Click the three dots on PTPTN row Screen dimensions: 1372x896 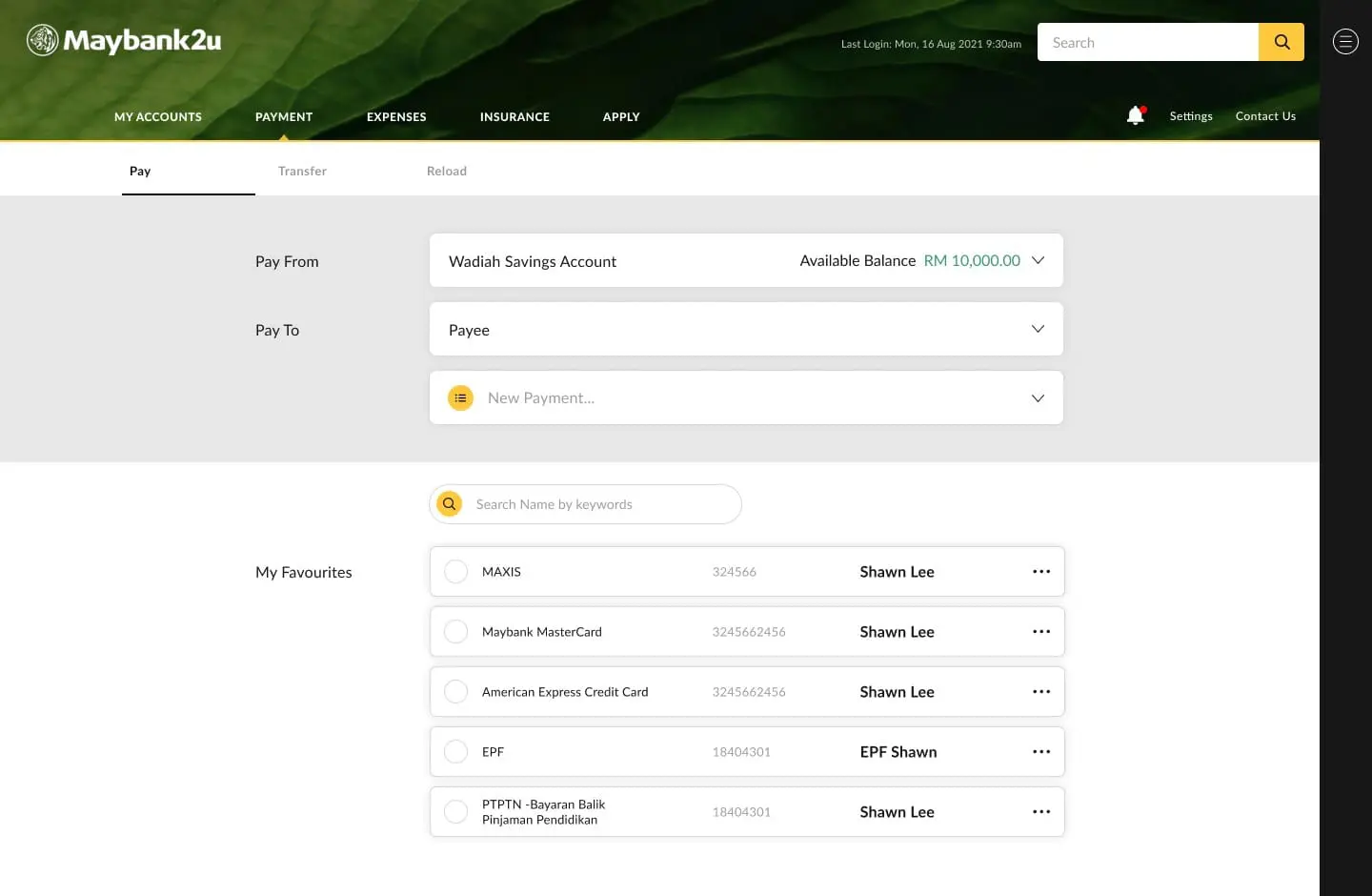1040,812
